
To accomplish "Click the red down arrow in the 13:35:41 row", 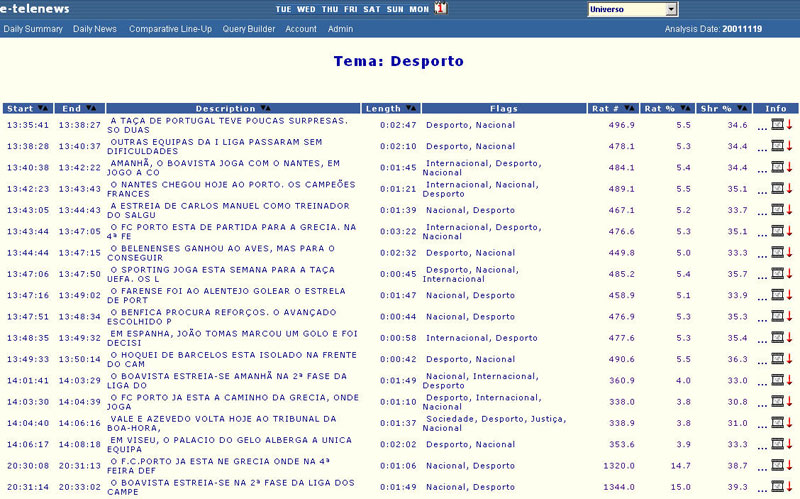I will coord(789,124).
